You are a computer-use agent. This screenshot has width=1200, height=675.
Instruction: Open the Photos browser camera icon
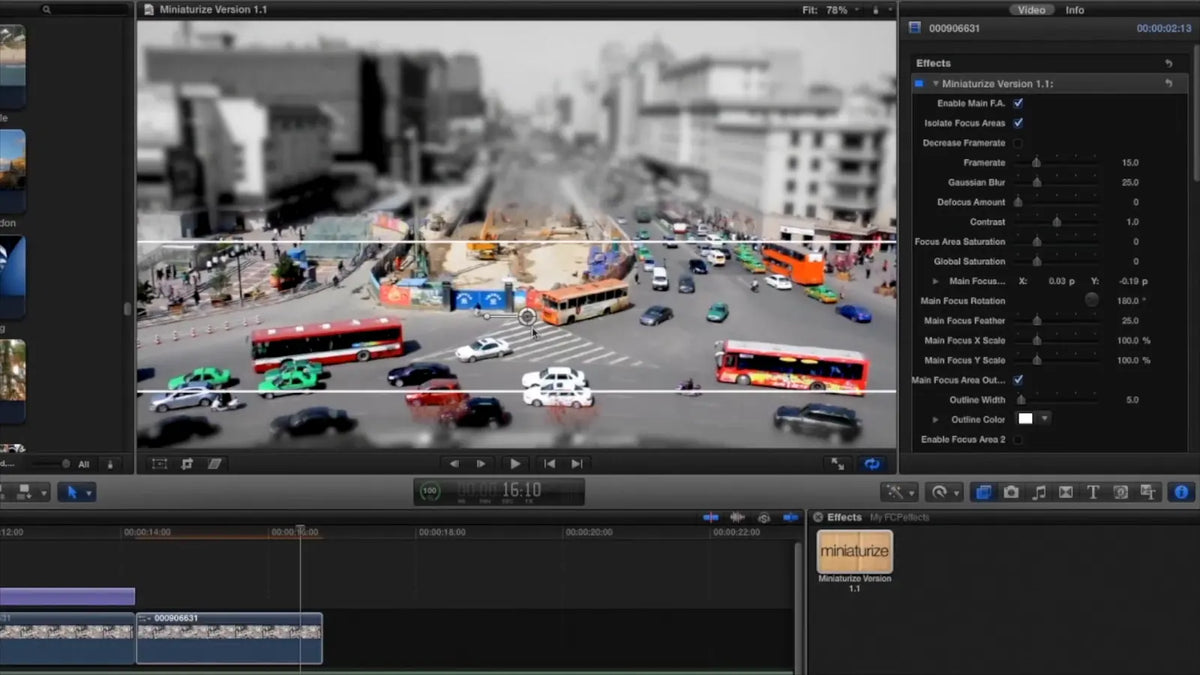[1011, 492]
